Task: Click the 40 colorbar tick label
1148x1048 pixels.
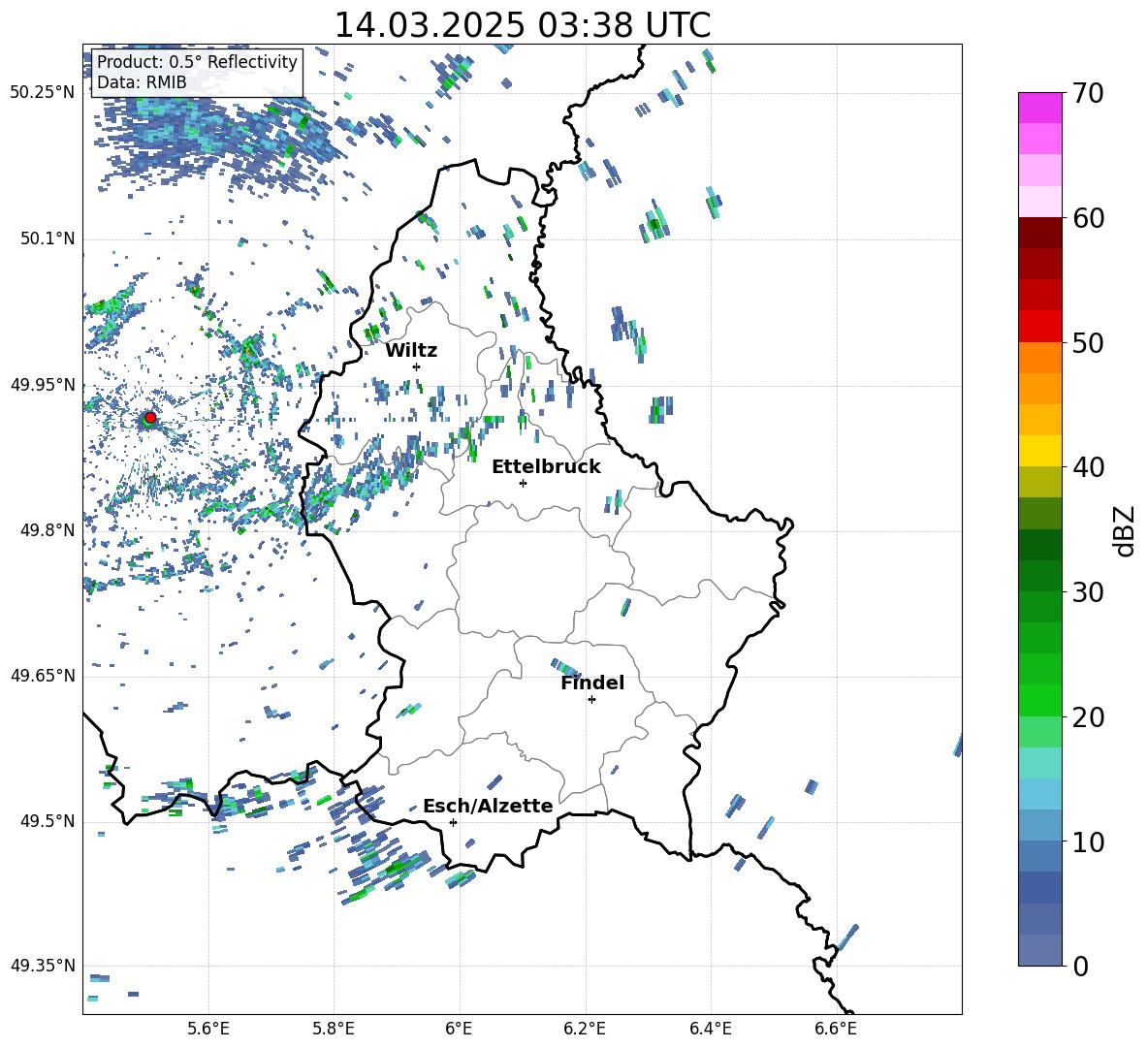Action: tap(1088, 467)
